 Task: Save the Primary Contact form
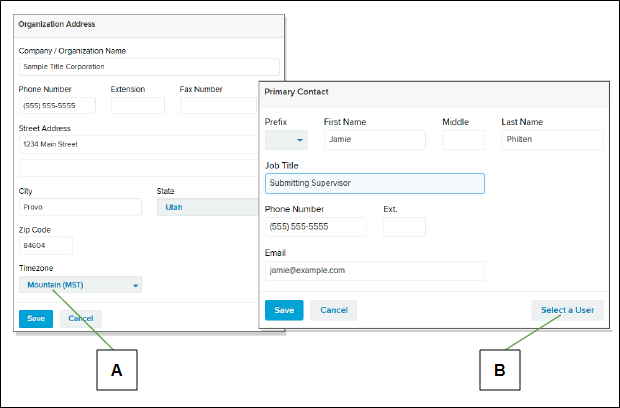pyautogui.click(x=284, y=310)
